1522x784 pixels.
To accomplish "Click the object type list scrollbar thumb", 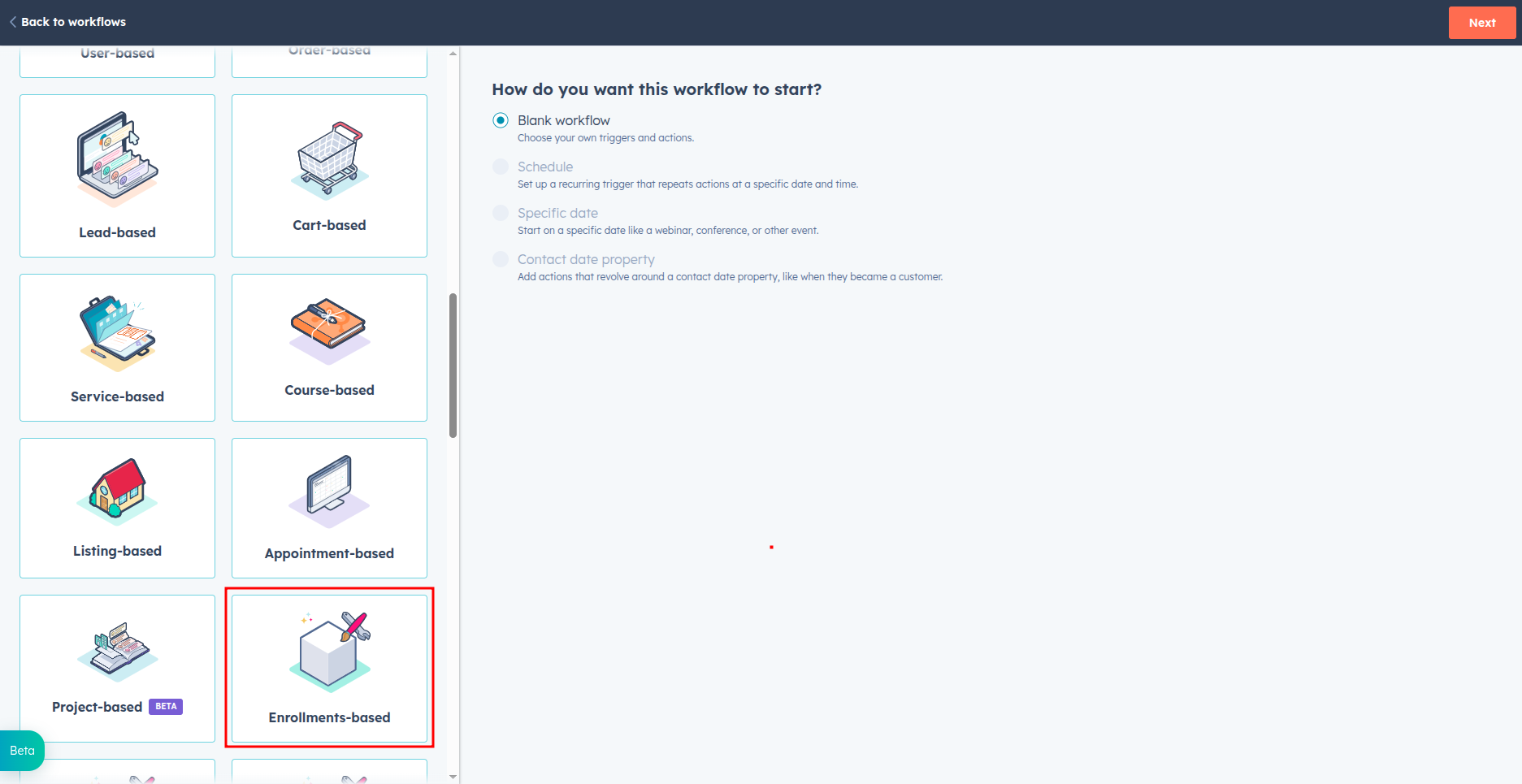I will click(x=453, y=366).
